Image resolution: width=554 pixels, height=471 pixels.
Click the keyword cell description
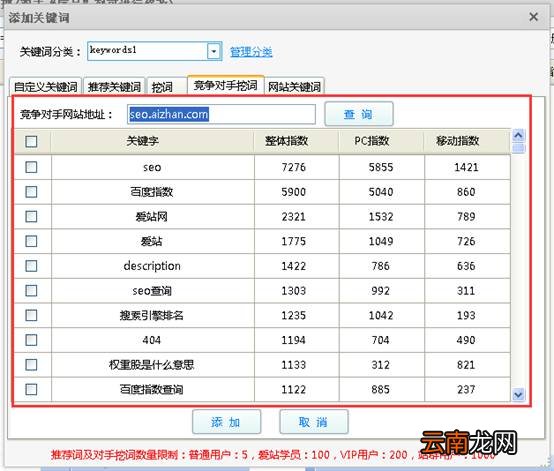(152, 266)
